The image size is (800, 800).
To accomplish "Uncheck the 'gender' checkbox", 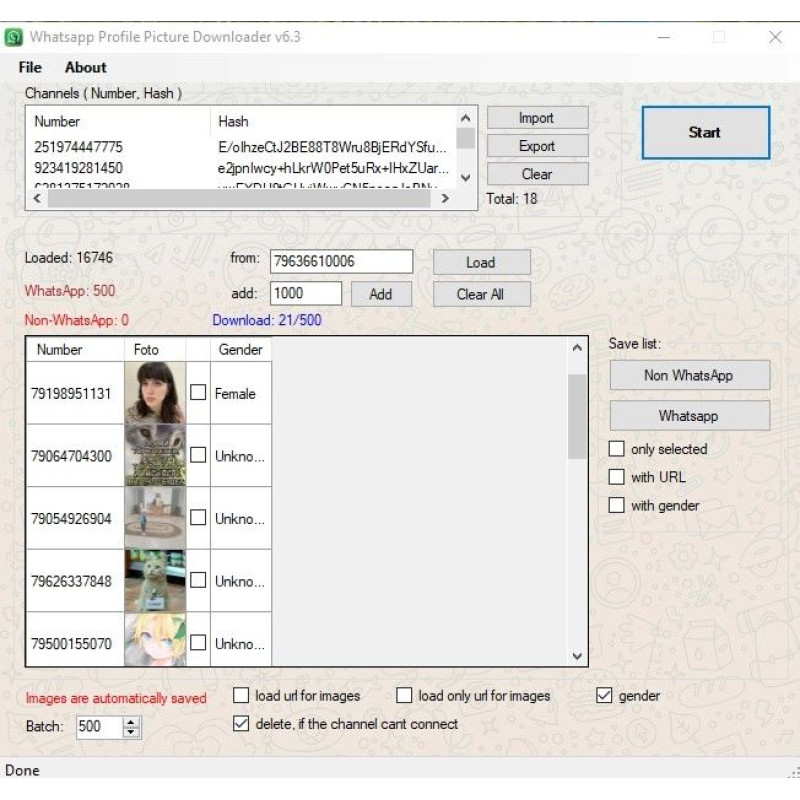I will point(604,696).
